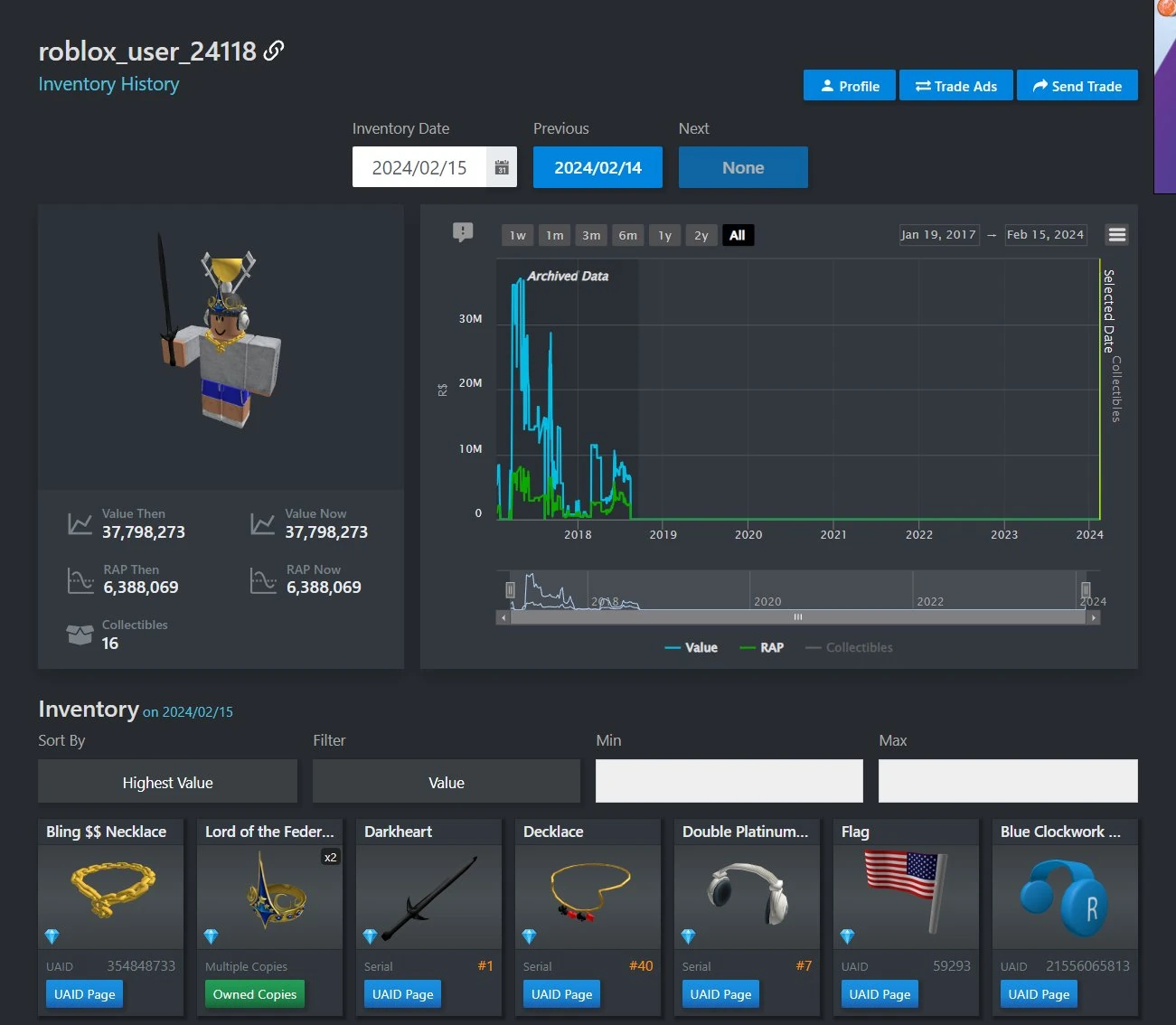The image size is (1176, 1025).
Task: Click the Value Now chart icon
Action: [263, 523]
